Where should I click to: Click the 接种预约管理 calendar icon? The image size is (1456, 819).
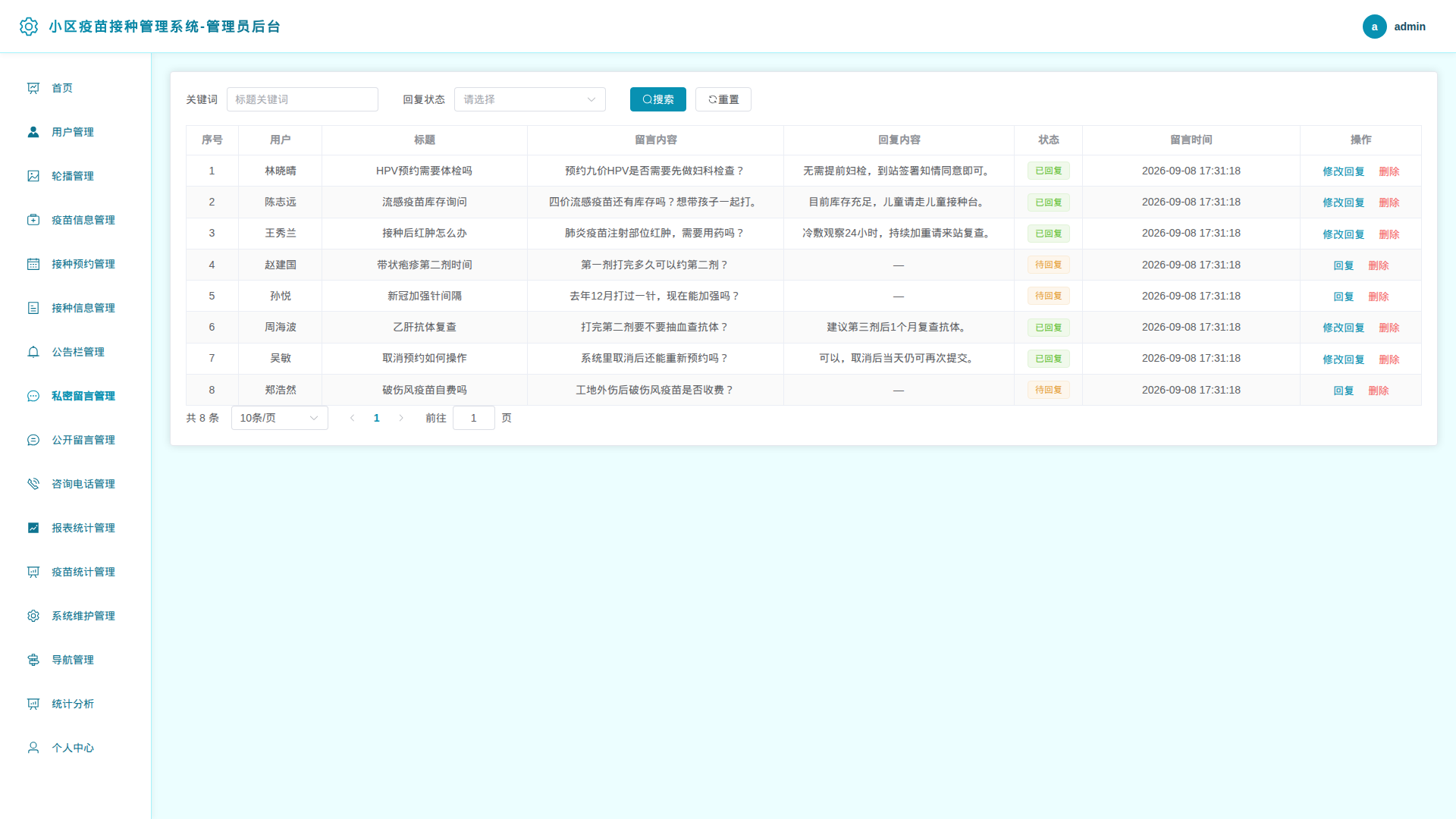click(x=33, y=264)
